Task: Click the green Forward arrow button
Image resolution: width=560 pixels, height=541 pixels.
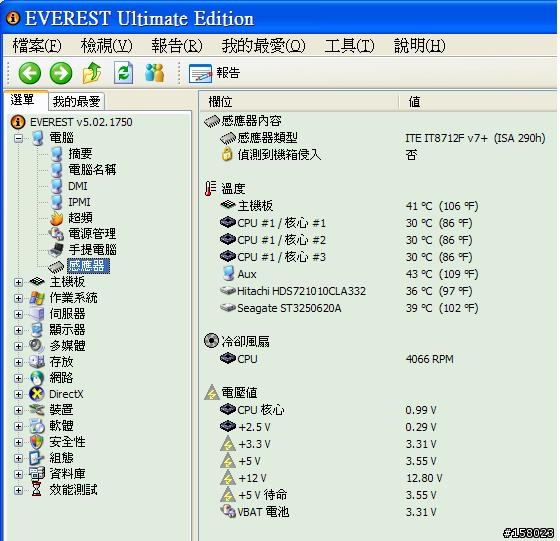Action: (61, 73)
